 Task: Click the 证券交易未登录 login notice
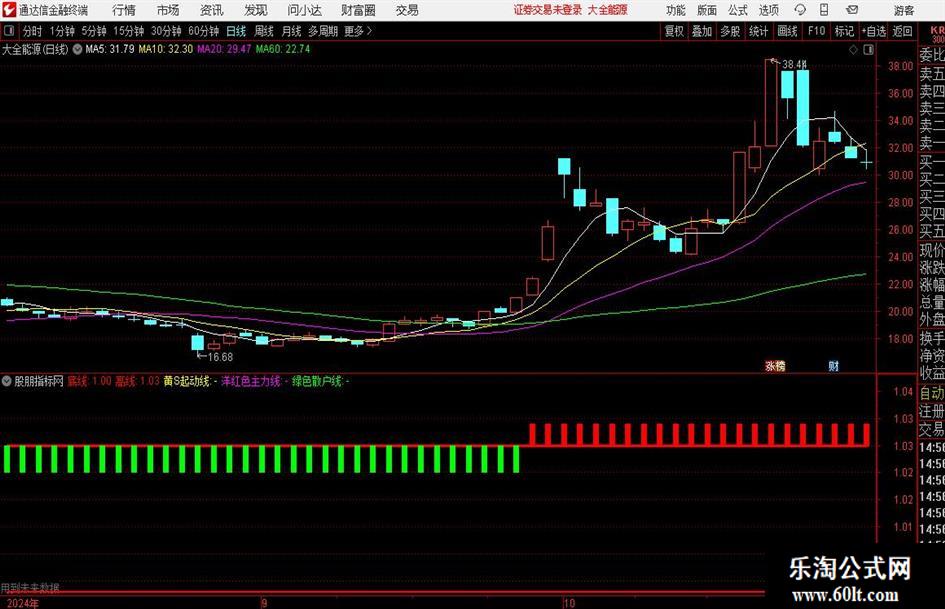548,10
